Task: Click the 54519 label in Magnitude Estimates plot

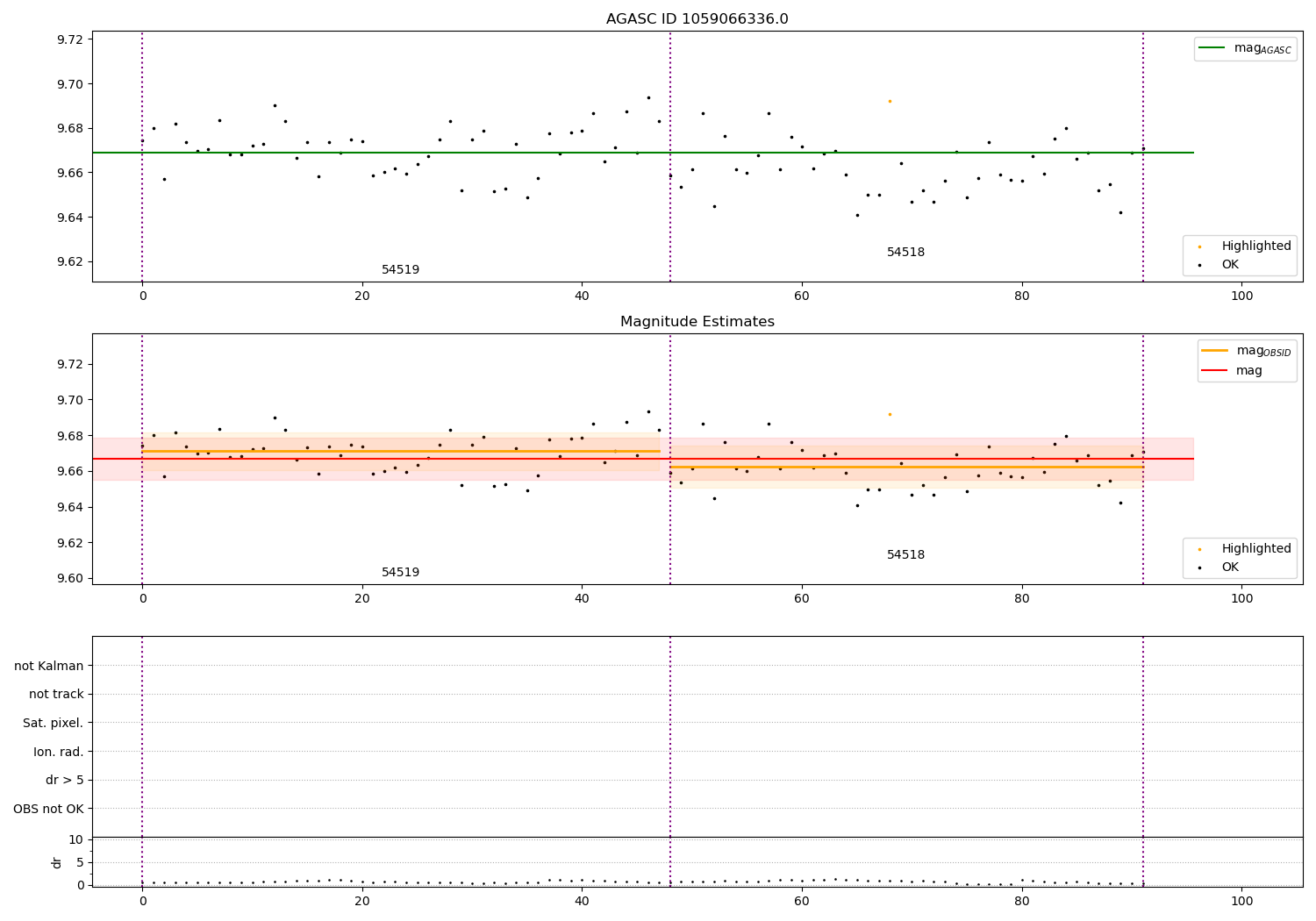Action: coord(400,573)
